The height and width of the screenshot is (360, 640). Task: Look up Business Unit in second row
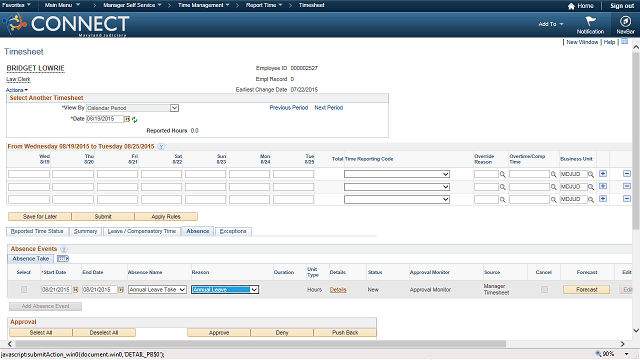(591, 187)
